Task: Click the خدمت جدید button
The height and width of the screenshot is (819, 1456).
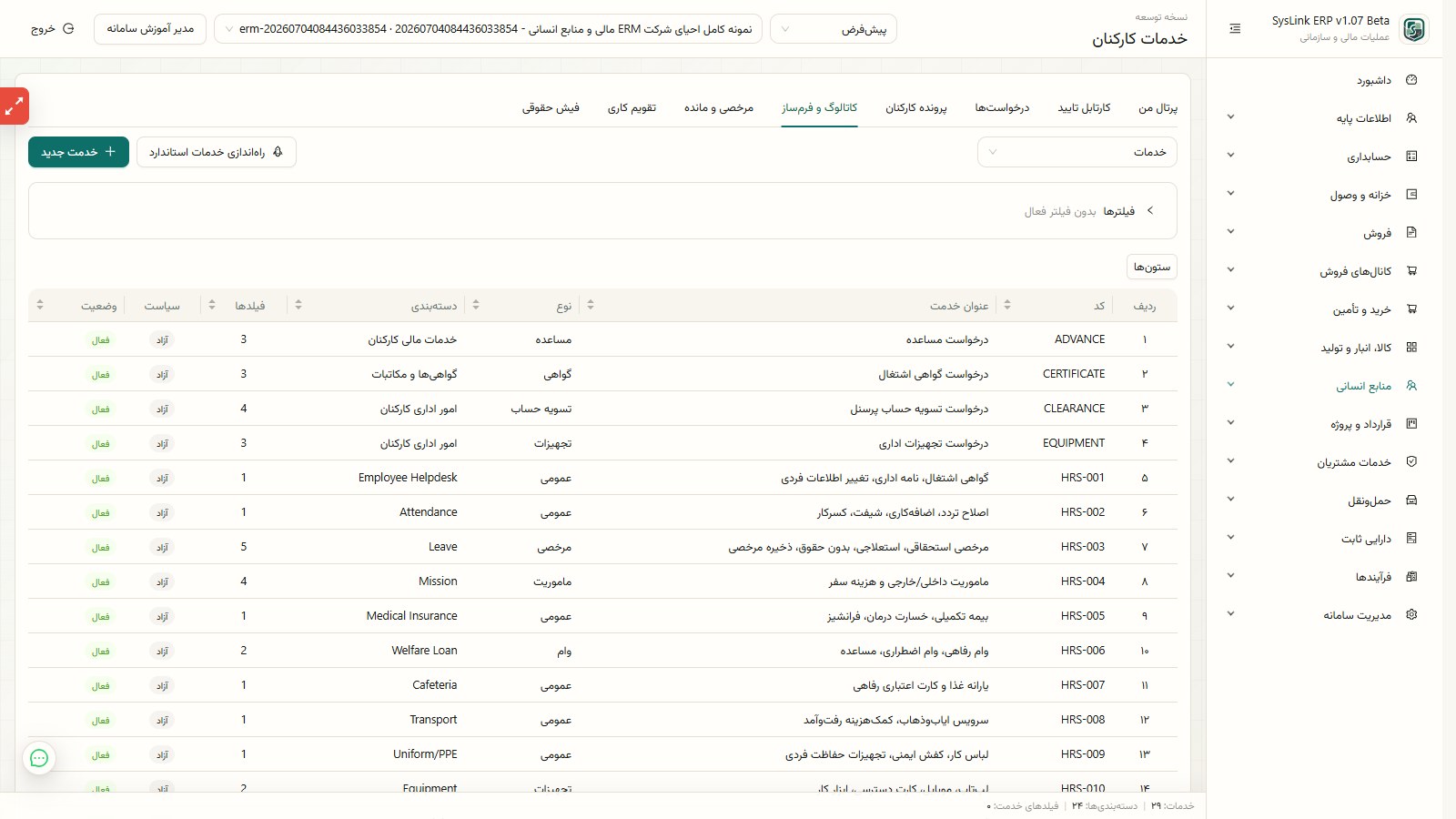Action: click(x=78, y=152)
